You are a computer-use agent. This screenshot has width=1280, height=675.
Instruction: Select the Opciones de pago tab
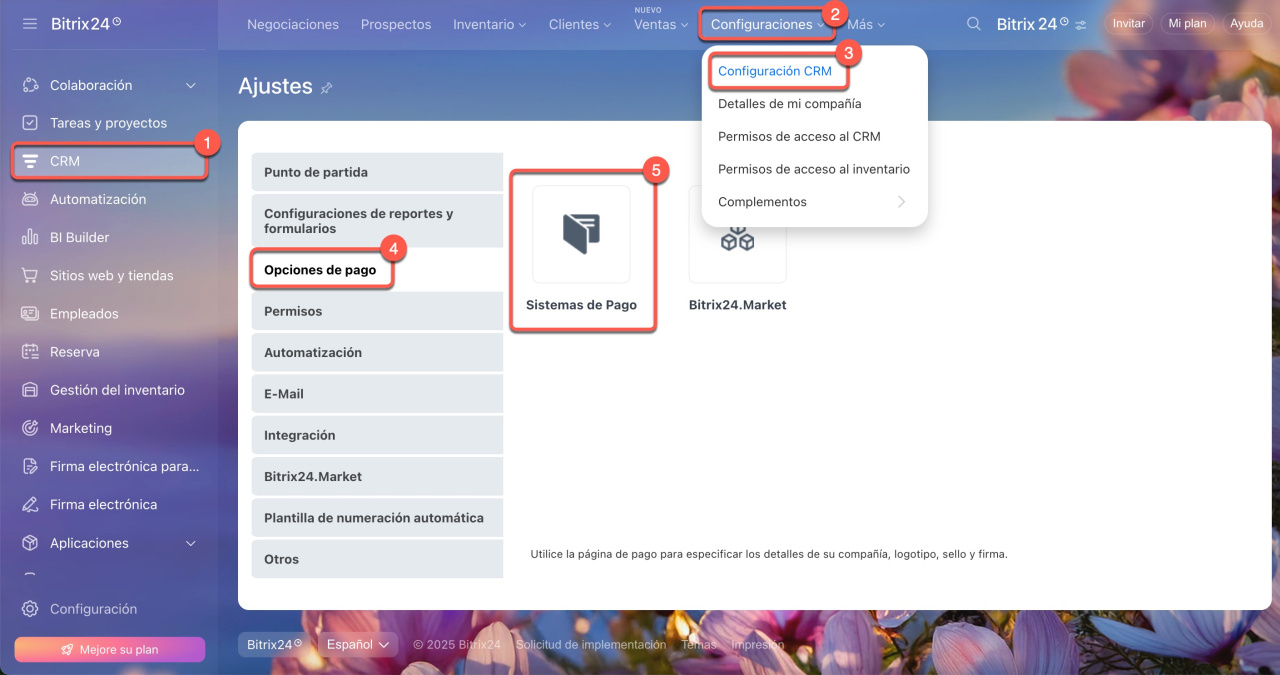coord(377,270)
